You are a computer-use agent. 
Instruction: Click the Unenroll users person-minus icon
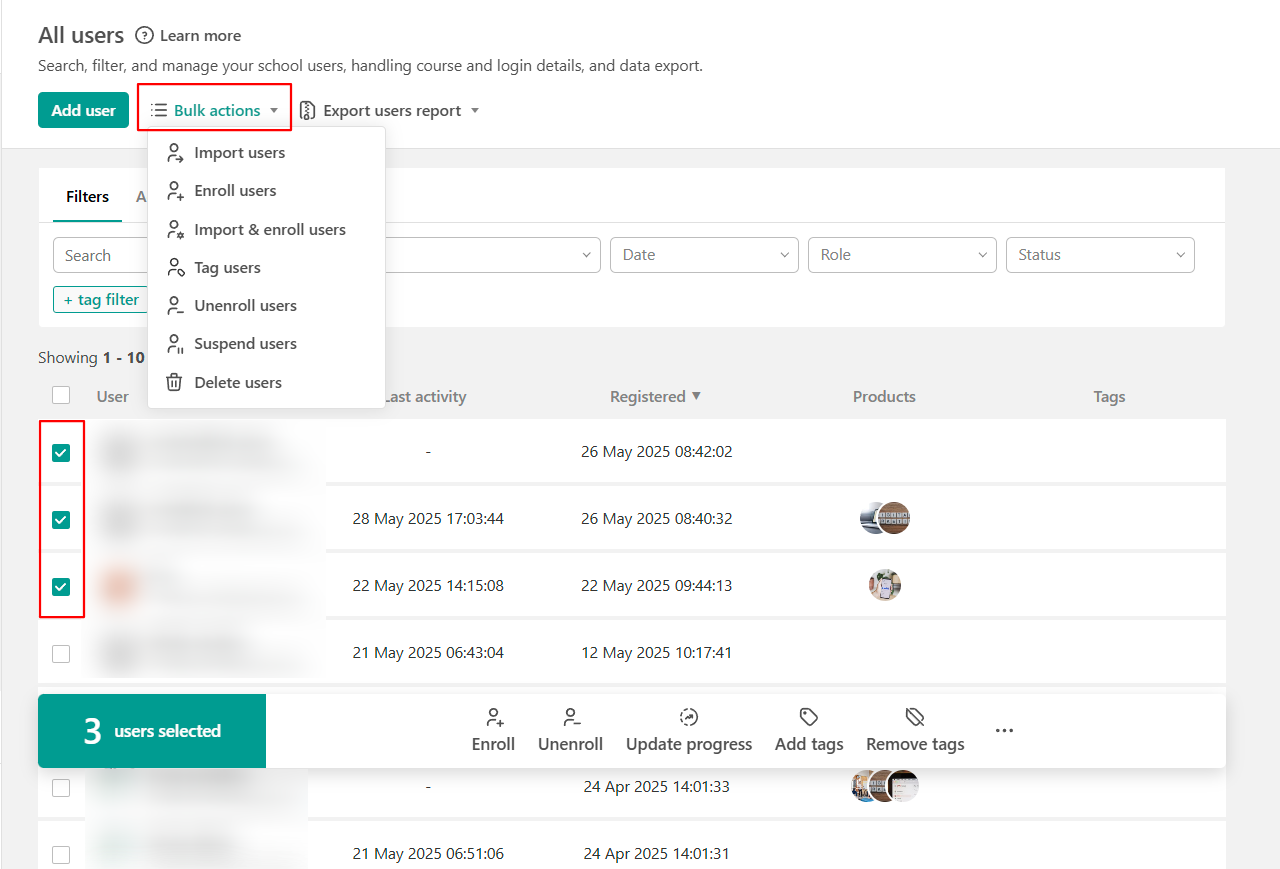175,306
